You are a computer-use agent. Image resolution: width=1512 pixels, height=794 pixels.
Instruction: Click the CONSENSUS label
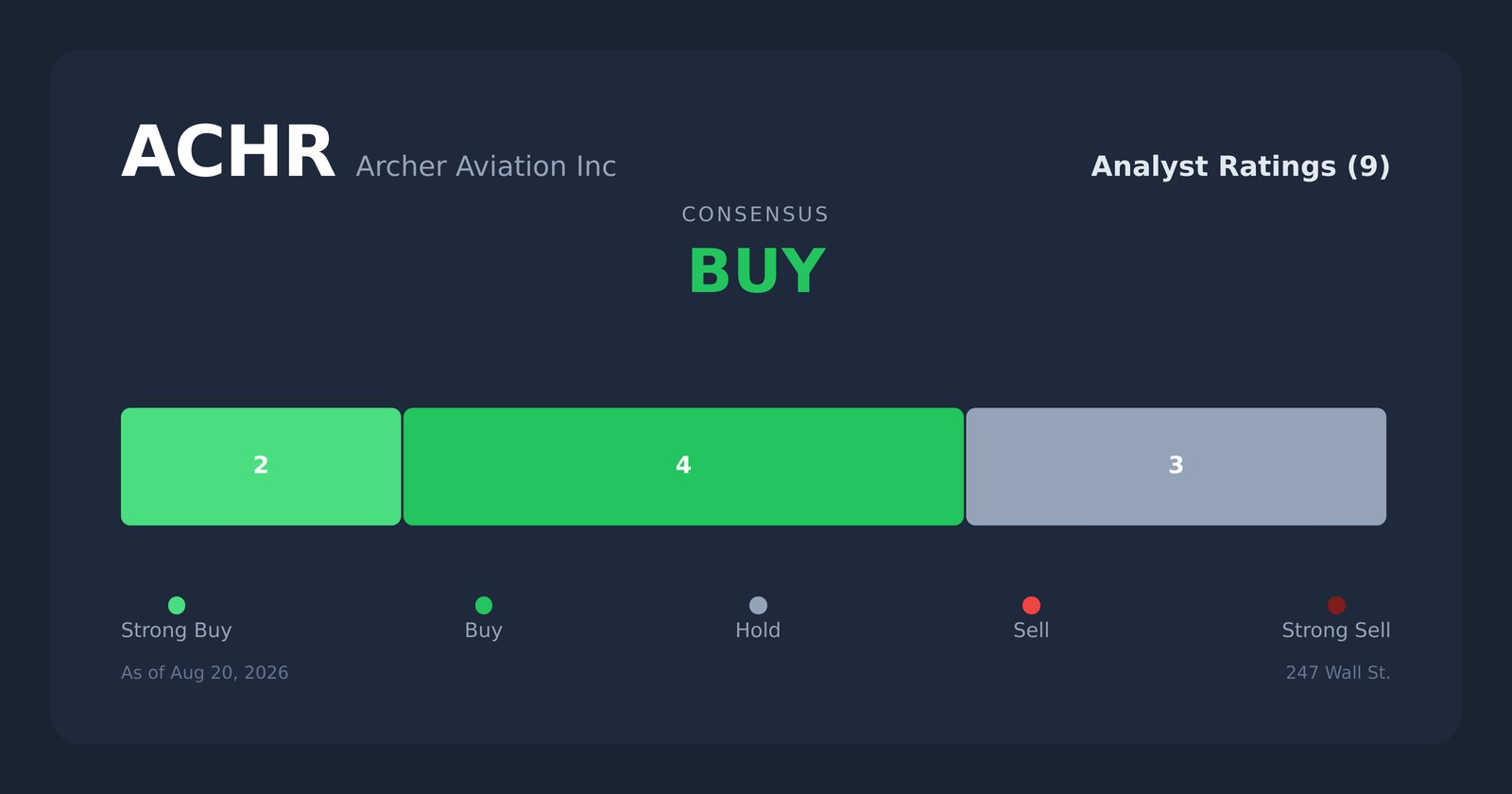coord(756,215)
